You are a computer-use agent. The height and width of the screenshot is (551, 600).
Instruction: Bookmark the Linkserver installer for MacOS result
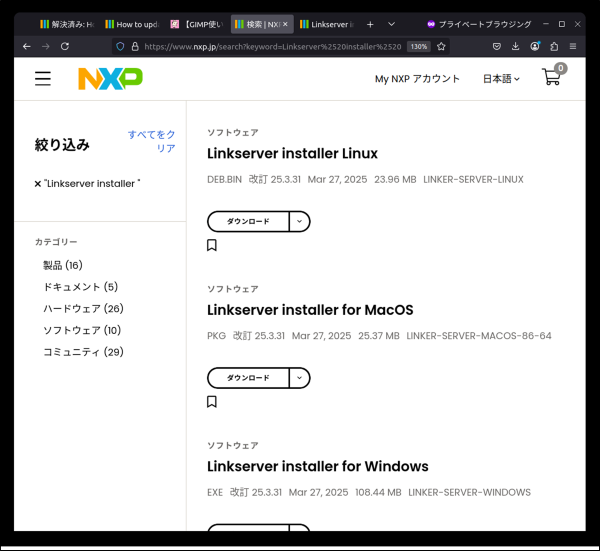[212, 402]
